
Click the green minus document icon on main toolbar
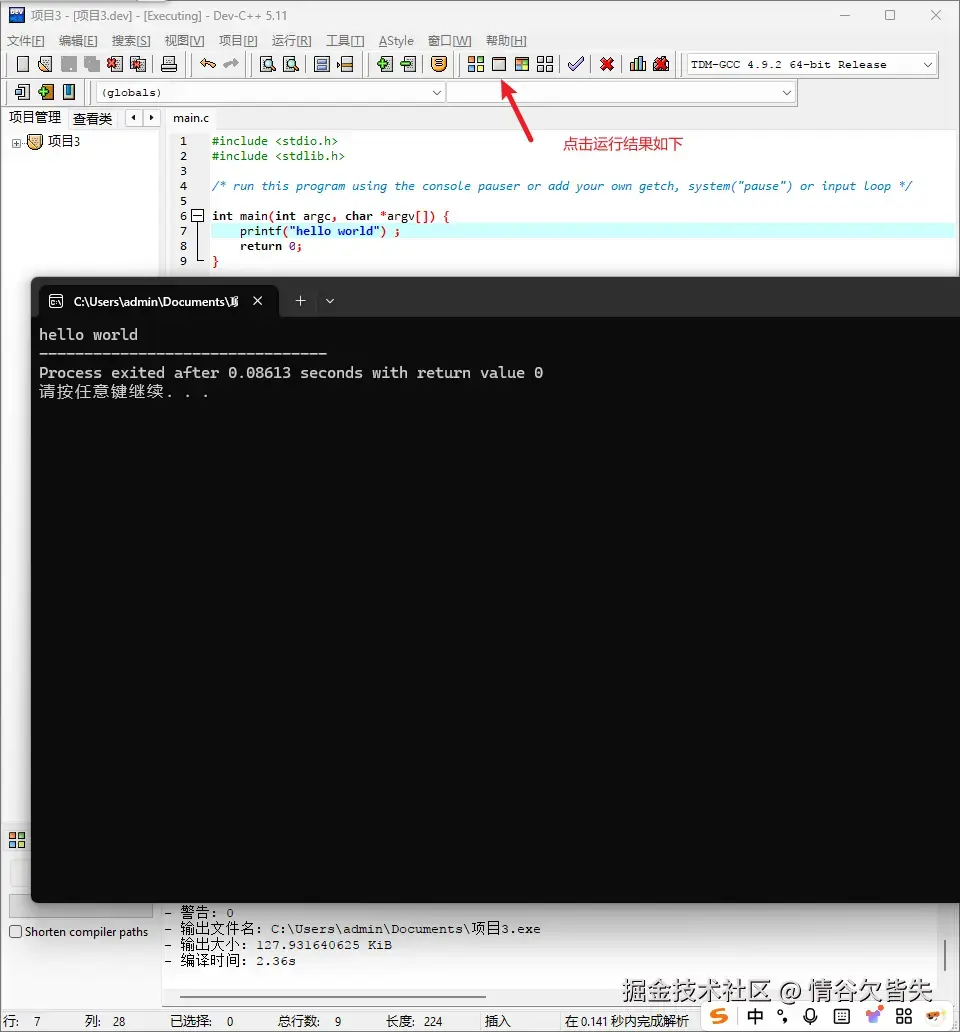408,64
